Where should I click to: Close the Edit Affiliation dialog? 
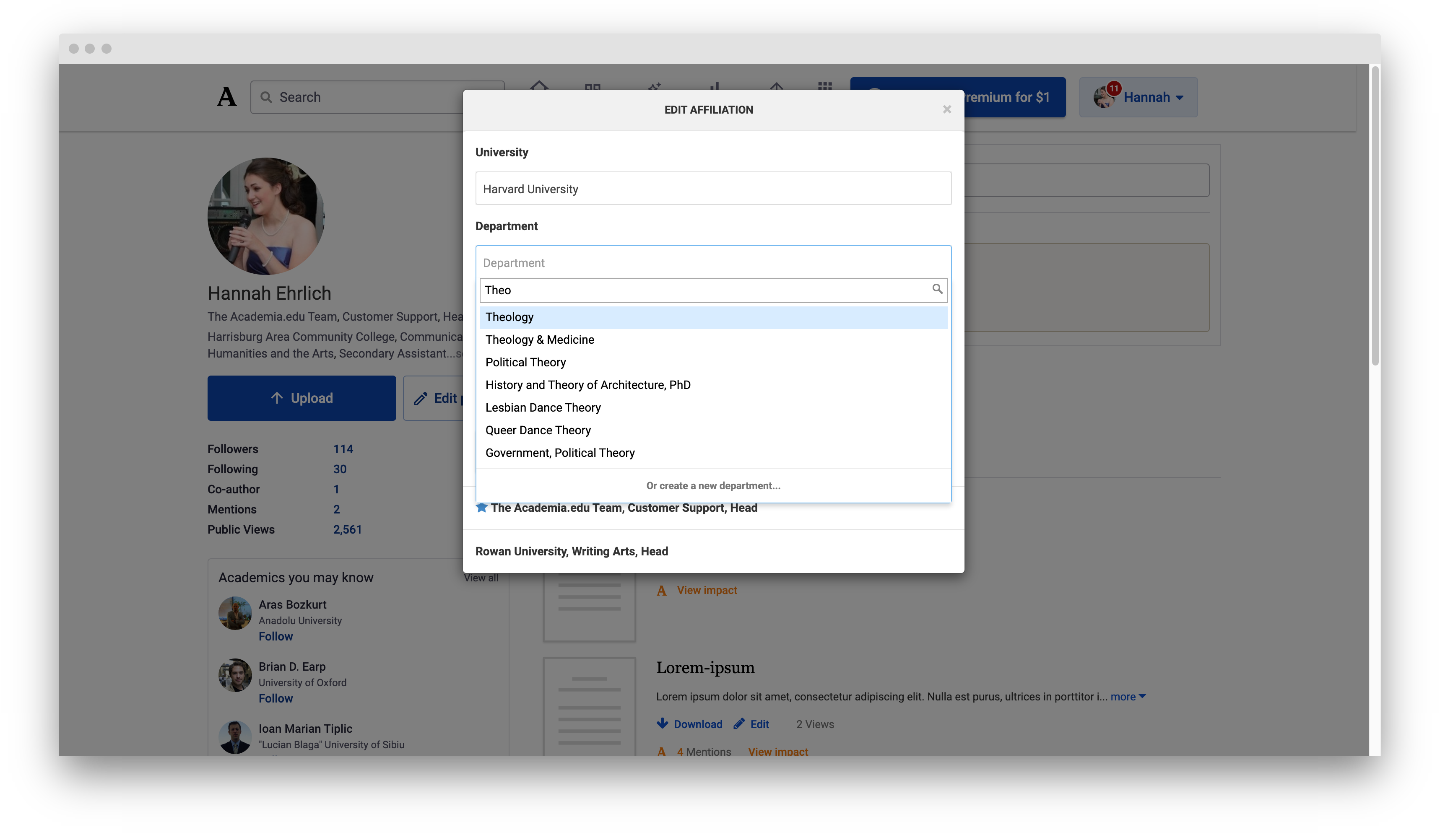pyautogui.click(x=947, y=110)
